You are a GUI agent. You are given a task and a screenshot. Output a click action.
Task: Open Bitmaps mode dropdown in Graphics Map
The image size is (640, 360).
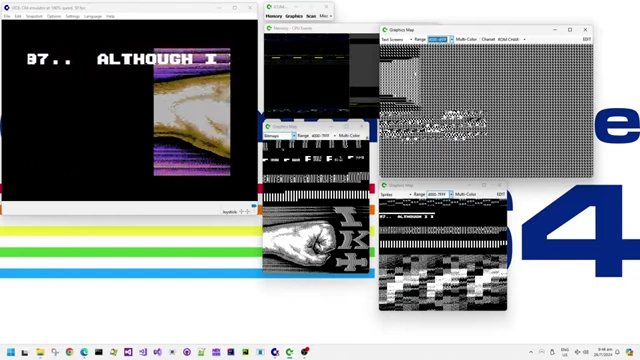280,136
